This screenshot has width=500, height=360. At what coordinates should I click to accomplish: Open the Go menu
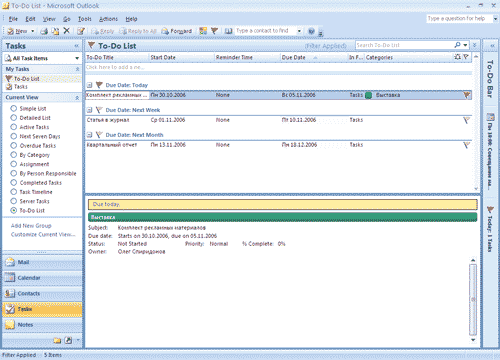click(67, 19)
